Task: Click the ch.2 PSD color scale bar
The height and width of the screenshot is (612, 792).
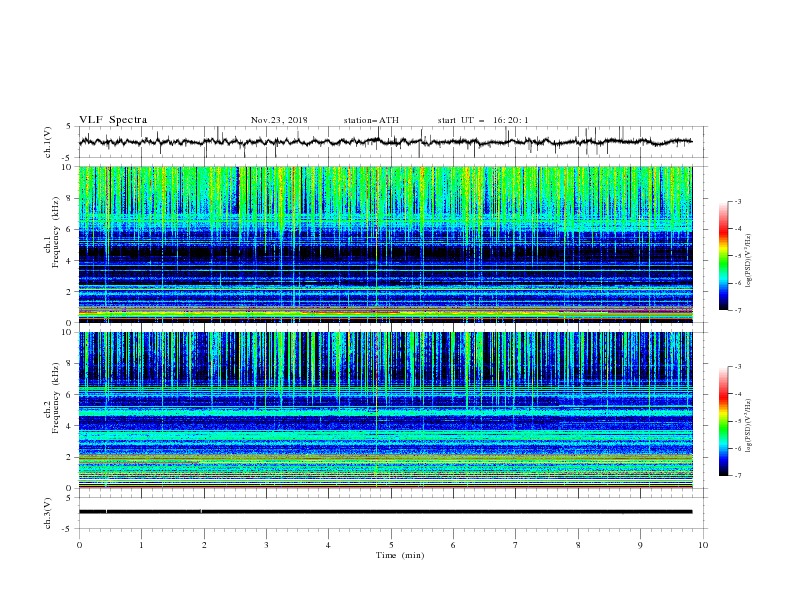Action: pyautogui.click(x=723, y=421)
